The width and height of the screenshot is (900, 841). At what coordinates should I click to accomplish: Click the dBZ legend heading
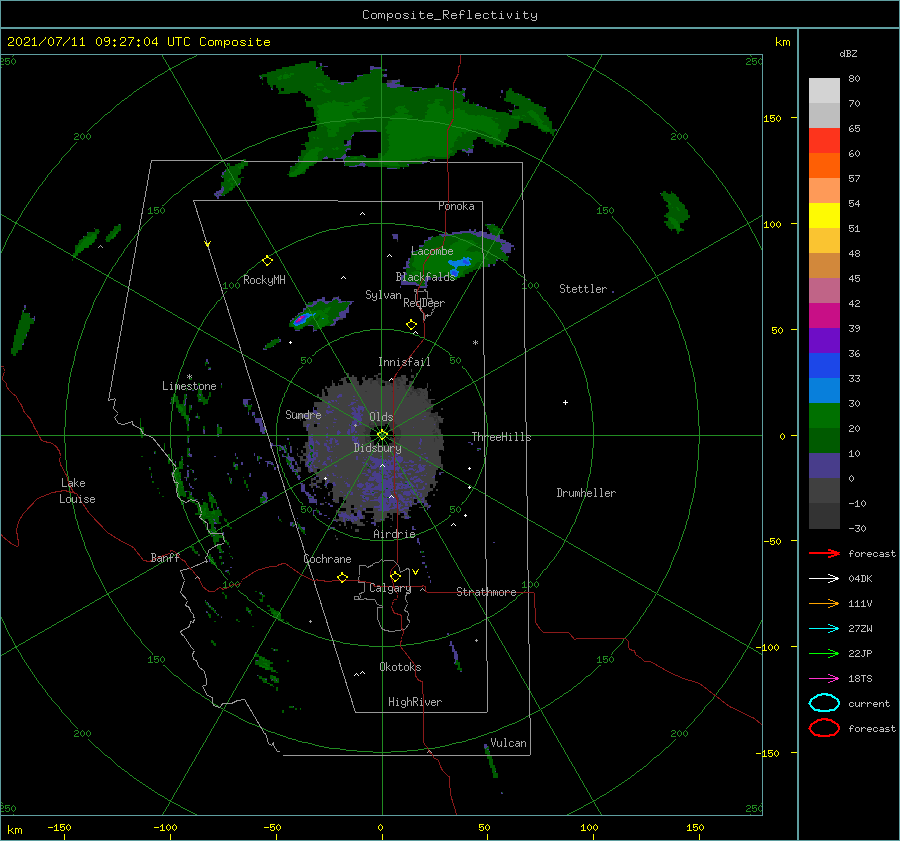click(x=848, y=53)
